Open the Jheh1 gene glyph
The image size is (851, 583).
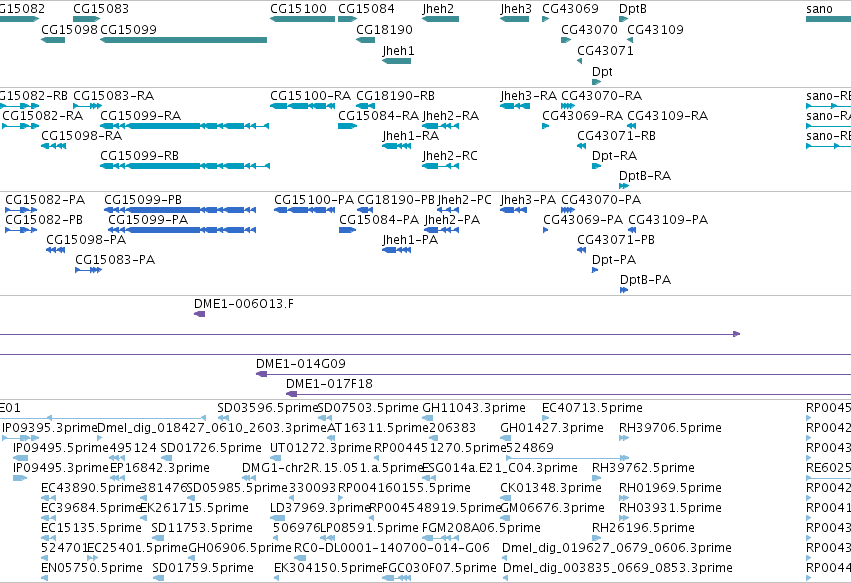[x=397, y=61]
